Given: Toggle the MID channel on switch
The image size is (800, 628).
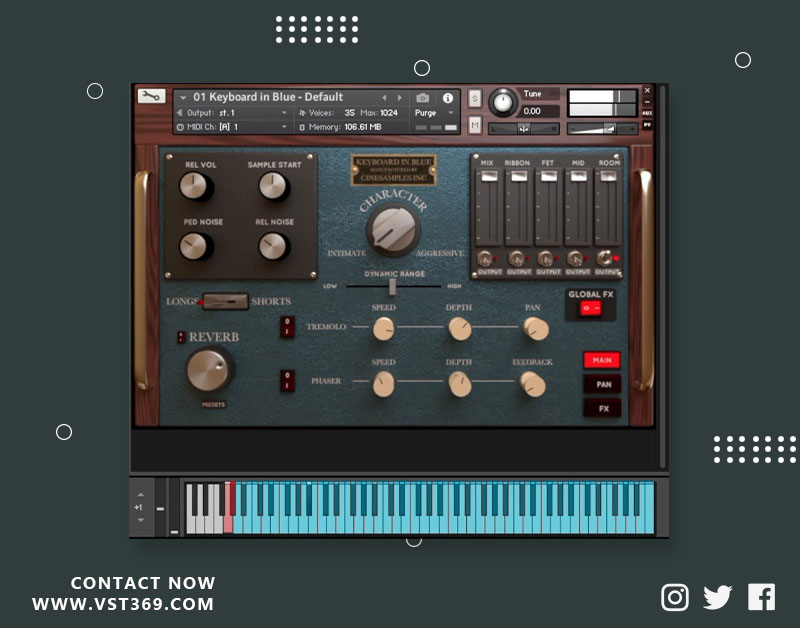Looking at the screenshot, I should pos(575,259).
